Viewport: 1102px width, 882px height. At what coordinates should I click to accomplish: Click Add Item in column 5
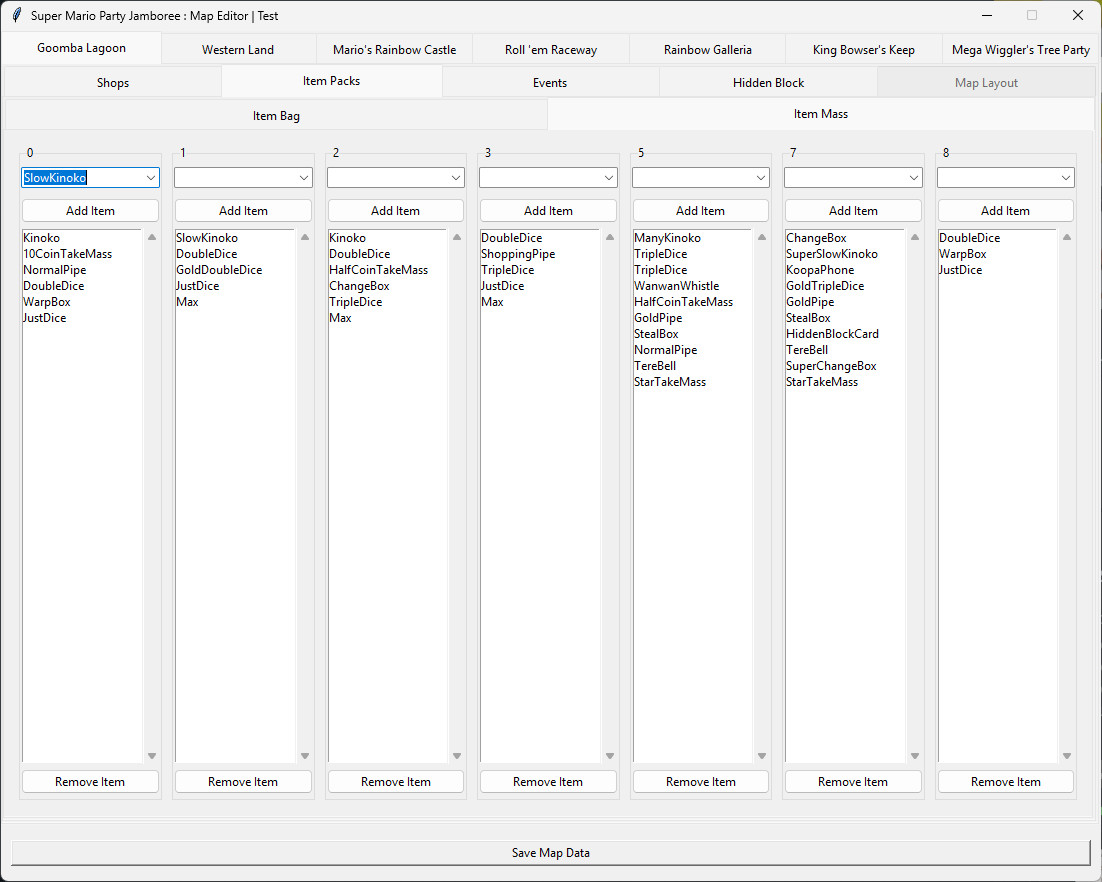coord(700,211)
